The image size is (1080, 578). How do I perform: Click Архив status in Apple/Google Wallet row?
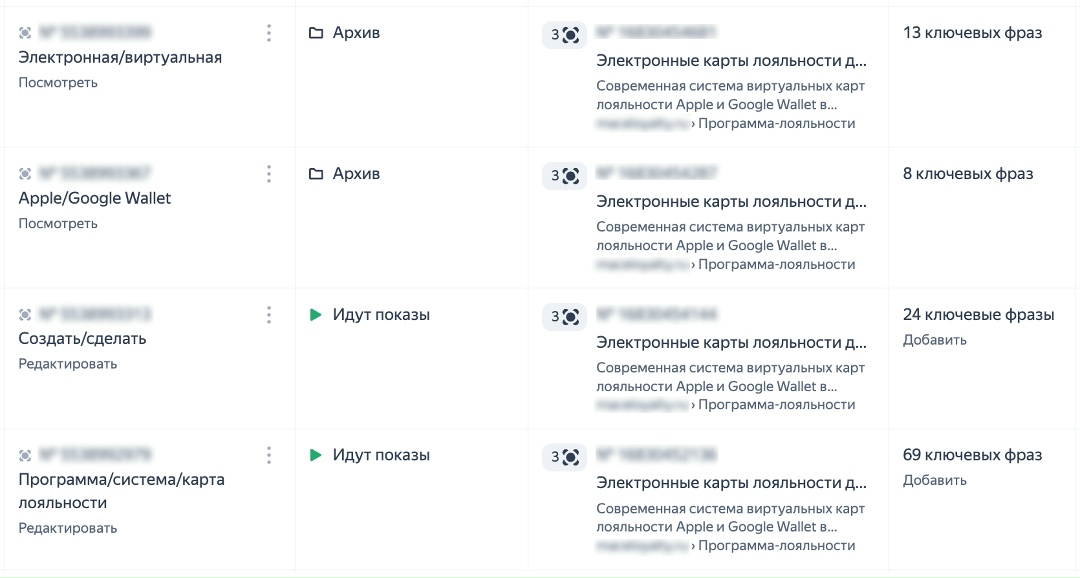[x=356, y=174]
